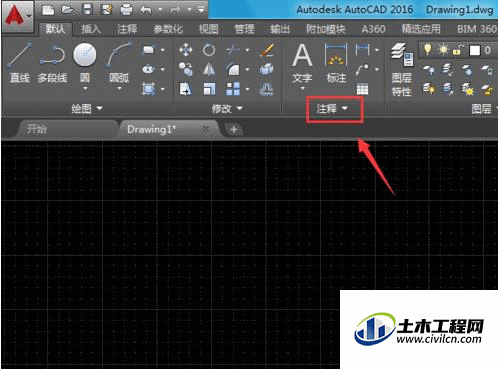Toggle layer 0 lock padlock icon
The width and height of the screenshot is (498, 369).
click(458, 50)
